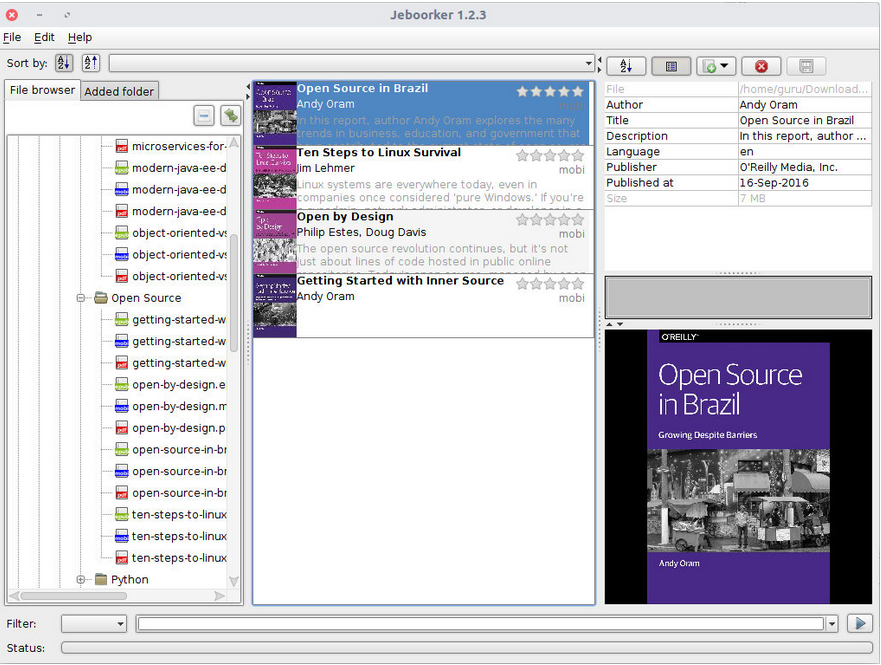Click the PDF icon of ten-steps-to-linux file
881x665 pixels.
tap(121, 558)
